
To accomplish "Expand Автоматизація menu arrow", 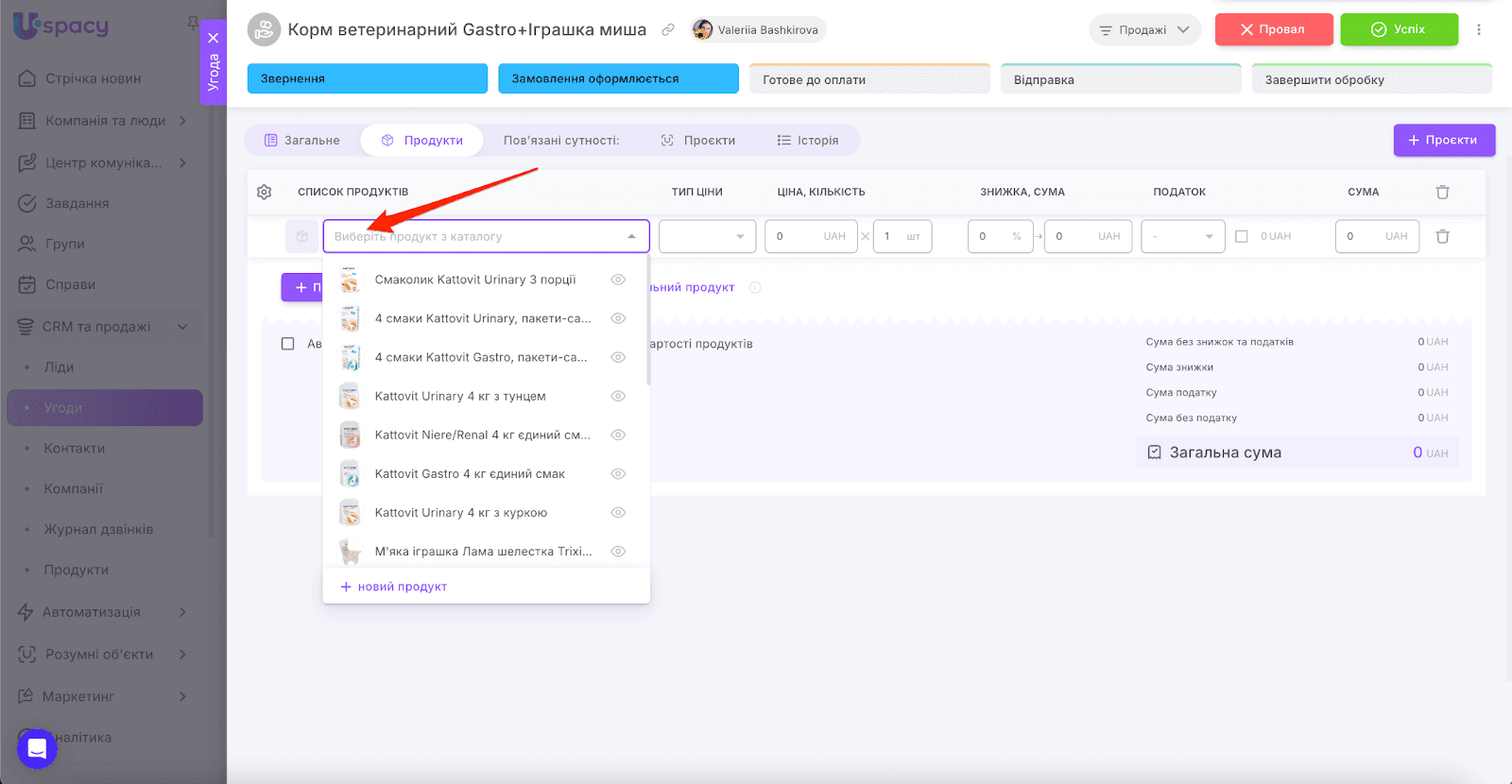I will (x=182, y=612).
